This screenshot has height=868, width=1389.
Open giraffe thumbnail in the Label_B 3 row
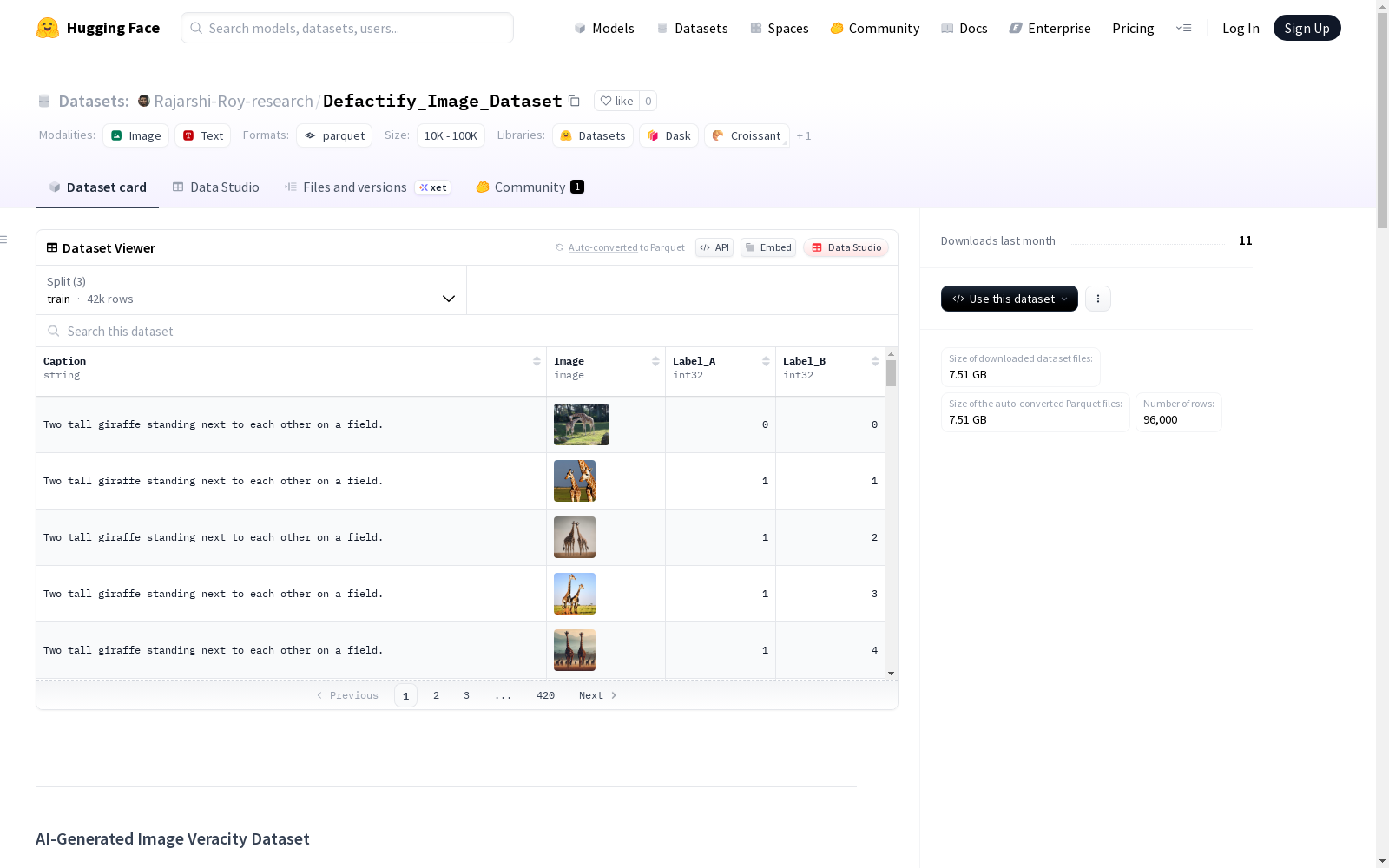(x=575, y=594)
